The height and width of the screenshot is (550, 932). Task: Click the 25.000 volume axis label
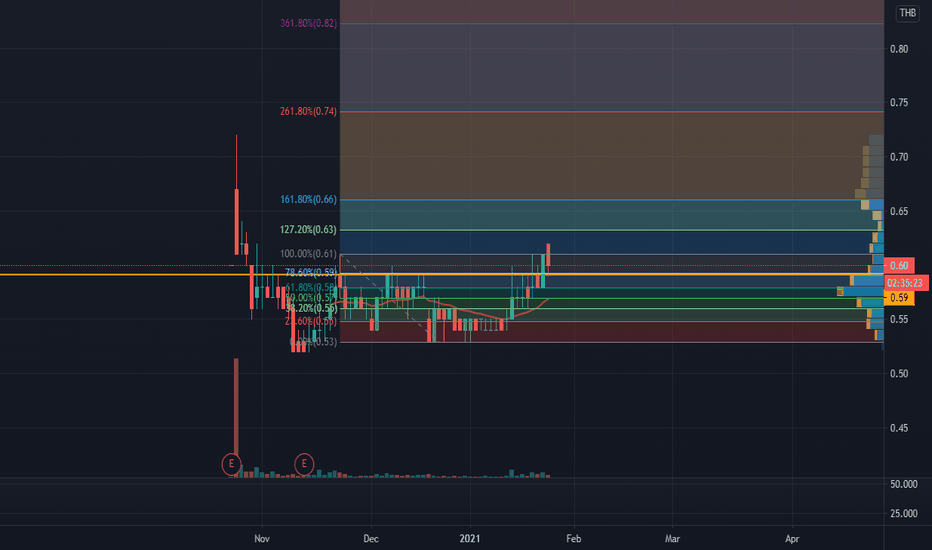[903, 513]
